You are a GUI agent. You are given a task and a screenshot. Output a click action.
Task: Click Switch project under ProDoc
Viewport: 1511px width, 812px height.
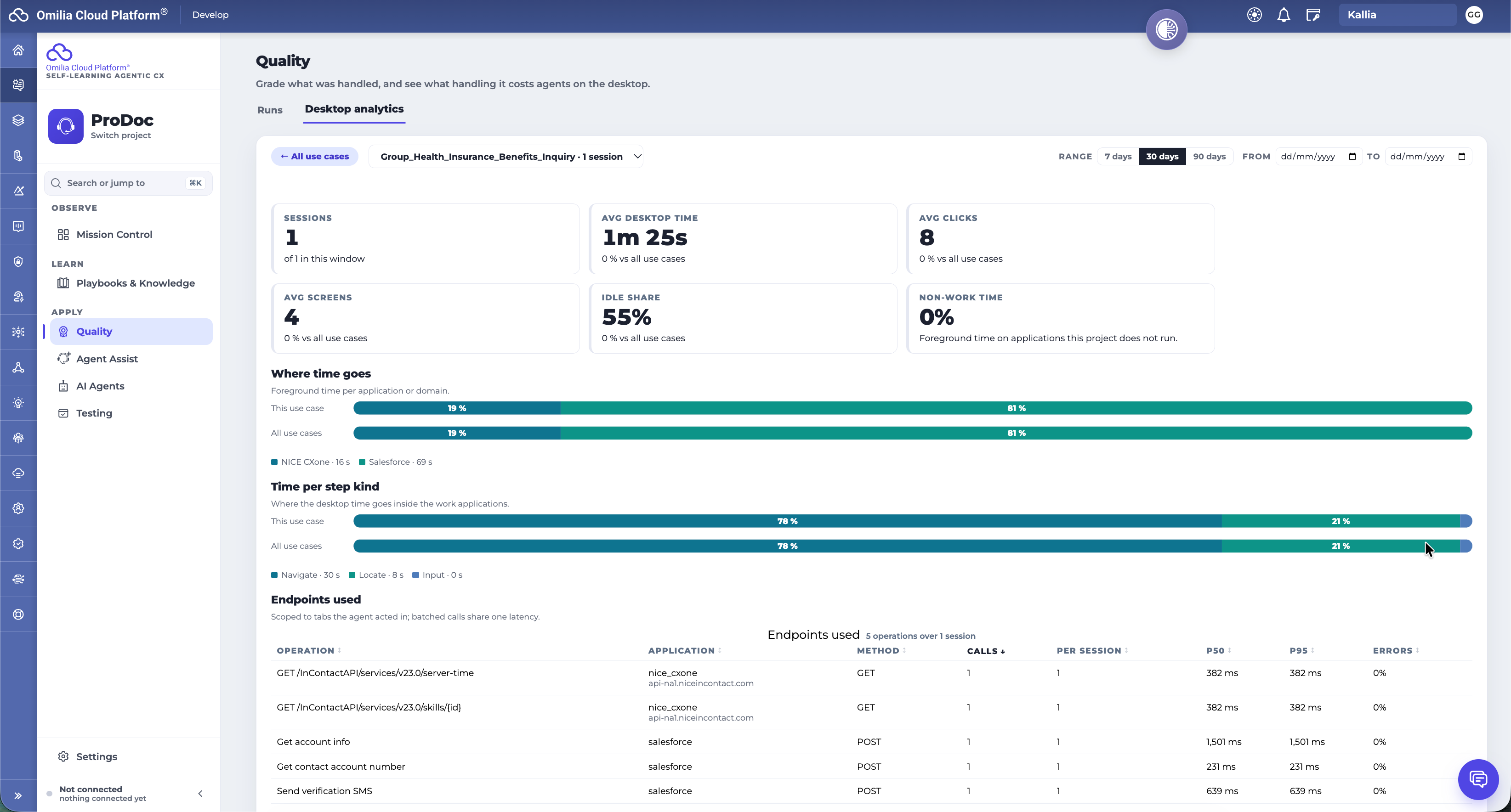pyautogui.click(x=121, y=135)
